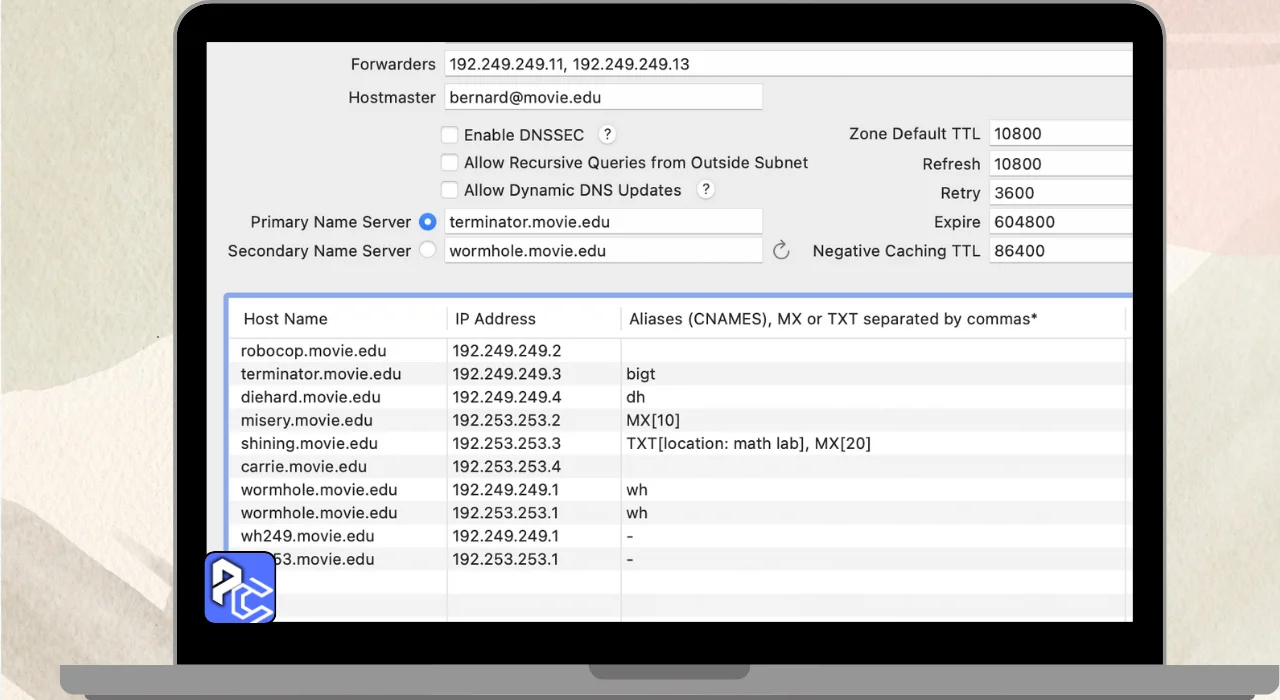Click the help icon beside Allow Dynamic DNS Updates
Screen dimensions: 1280x700
(705, 189)
